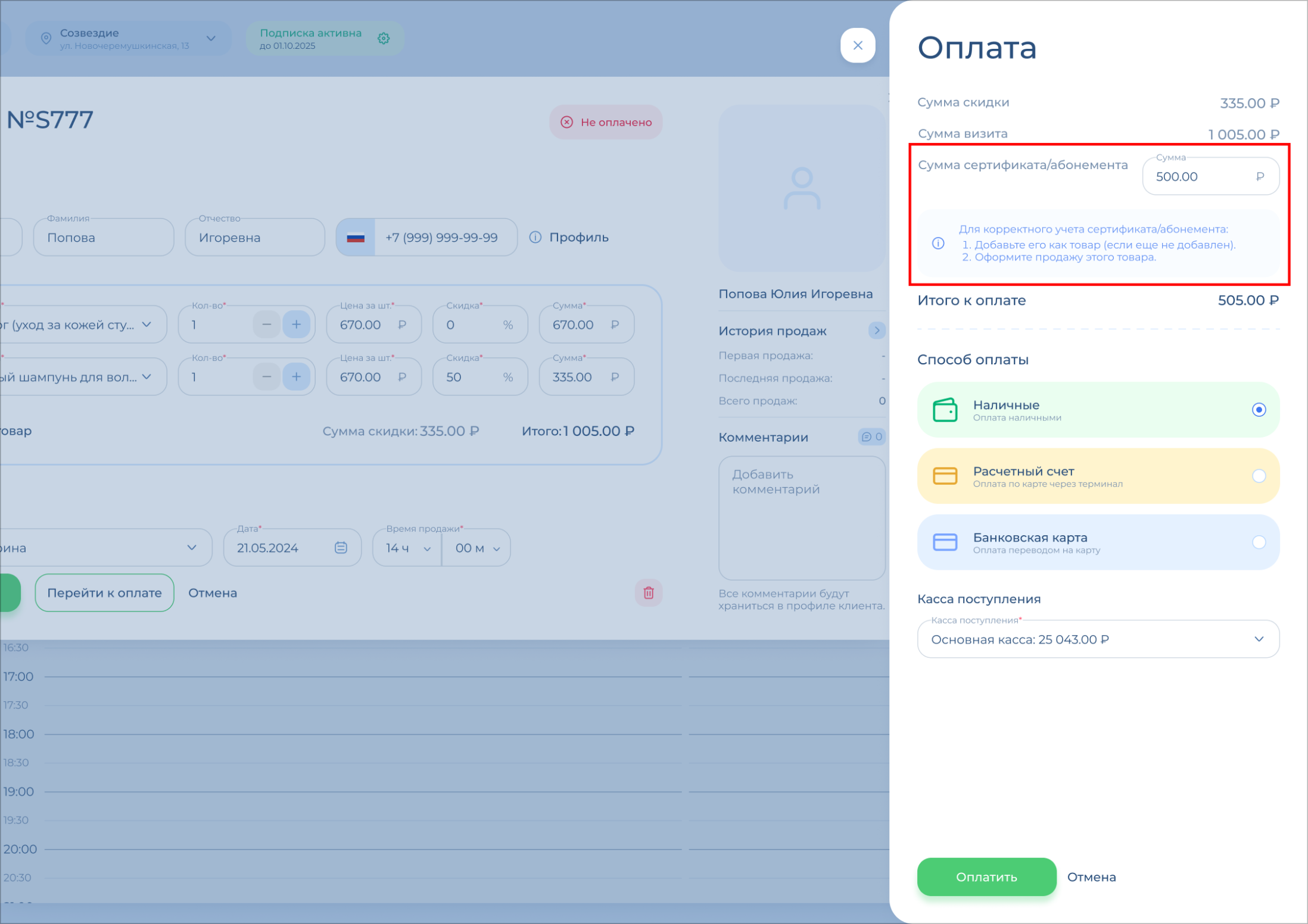Click the info icon next to Профиль
Screen dimensions: 1308x924
point(535,238)
